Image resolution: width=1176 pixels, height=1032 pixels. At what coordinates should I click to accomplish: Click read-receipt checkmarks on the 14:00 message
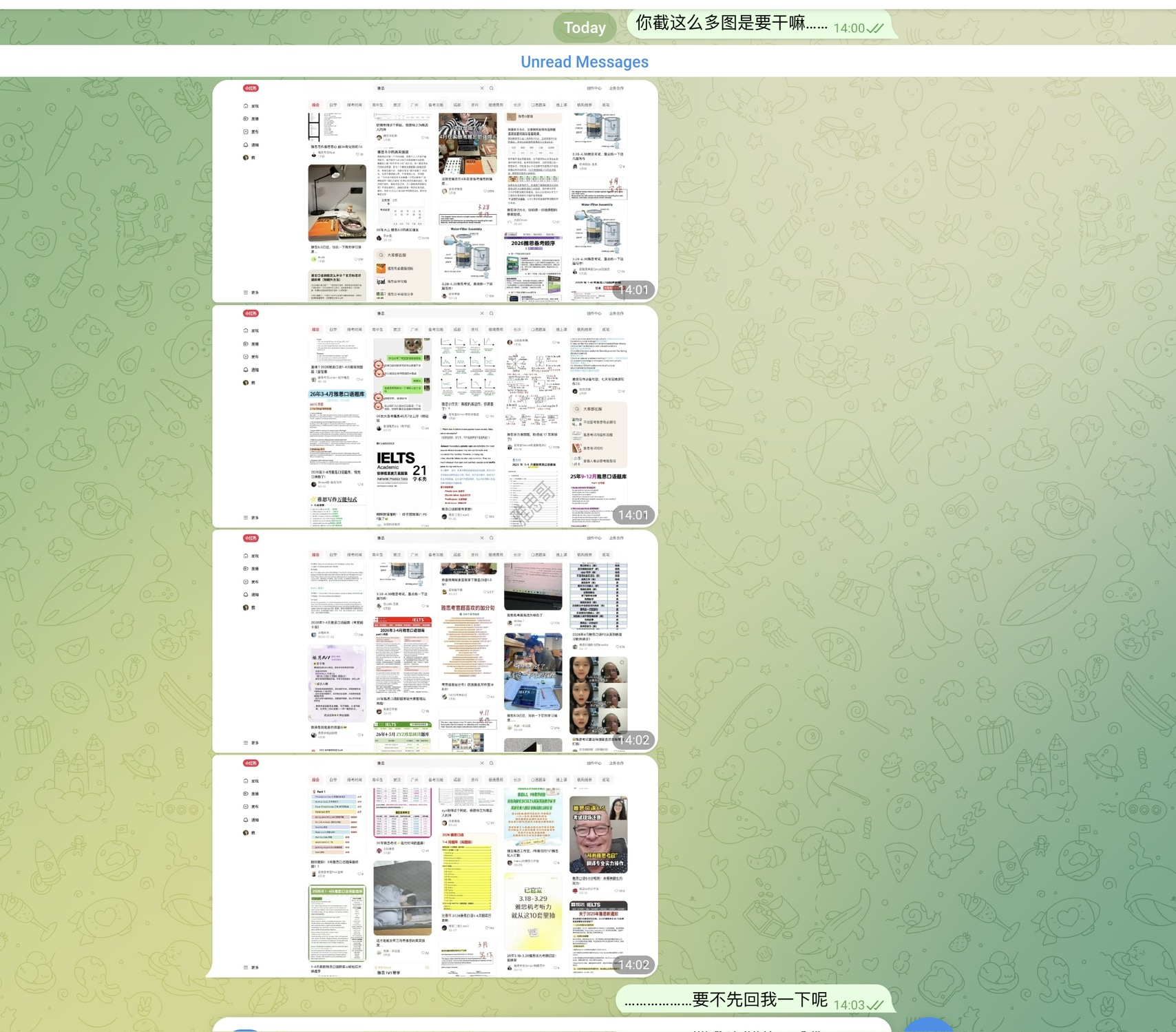(x=875, y=28)
